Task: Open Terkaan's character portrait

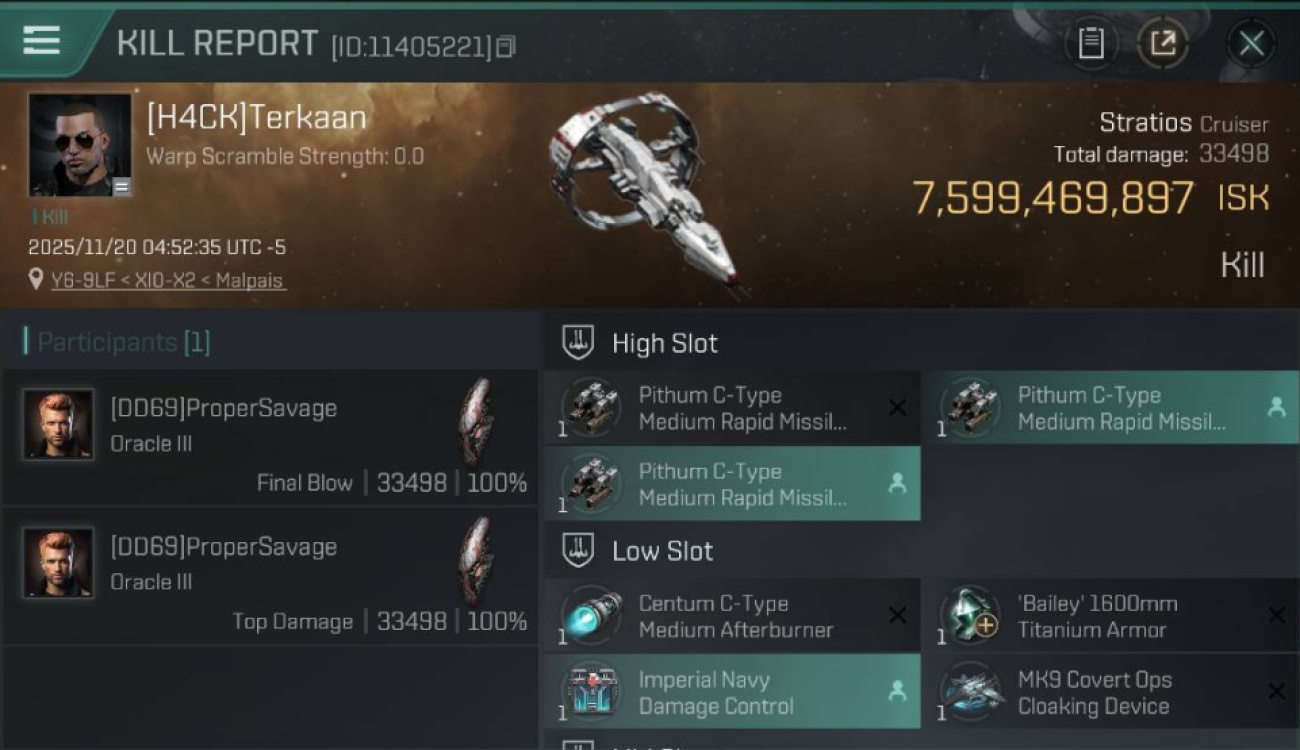Action: click(80, 145)
